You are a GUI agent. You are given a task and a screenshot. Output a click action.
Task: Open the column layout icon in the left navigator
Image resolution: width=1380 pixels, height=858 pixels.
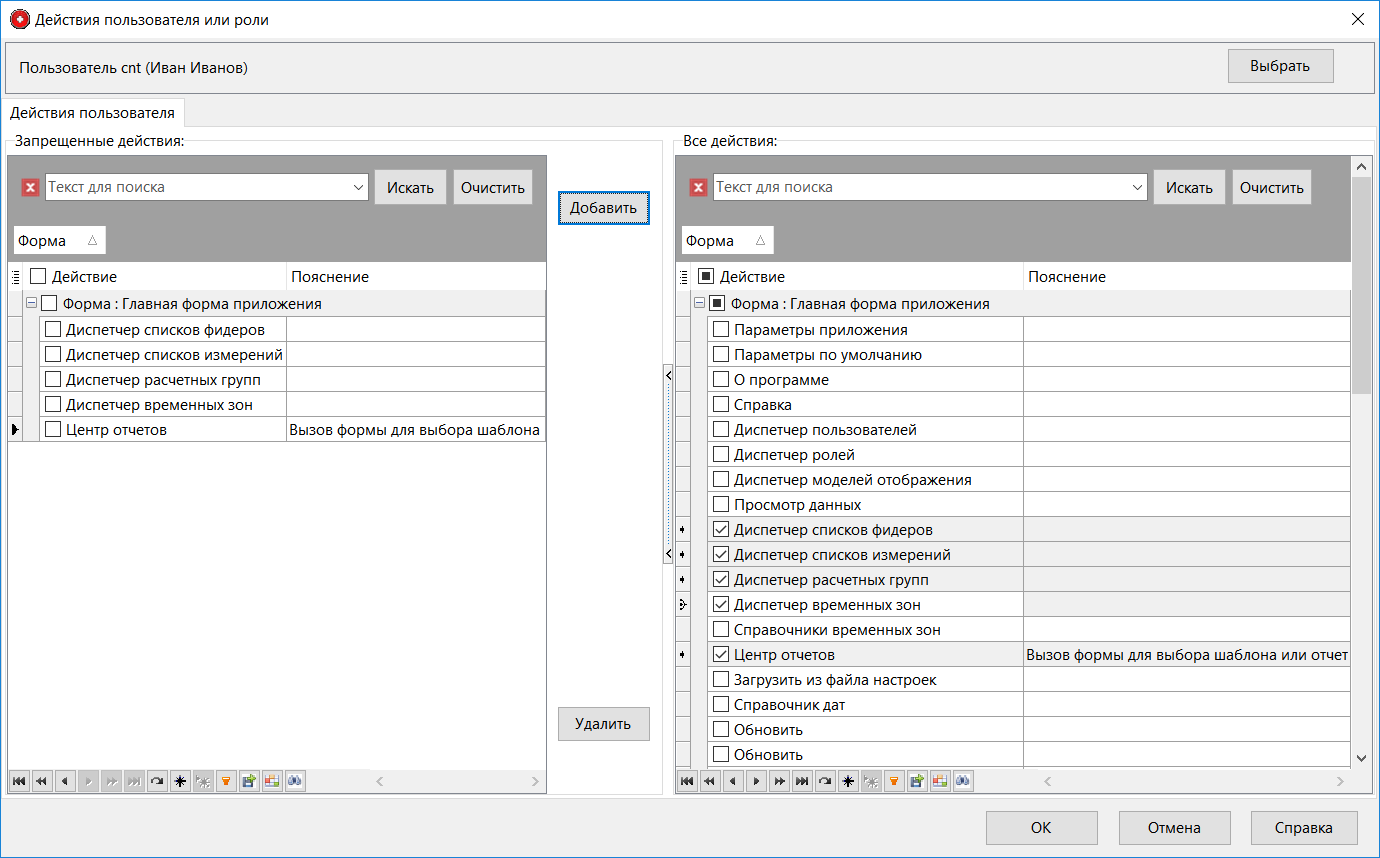click(x=272, y=781)
